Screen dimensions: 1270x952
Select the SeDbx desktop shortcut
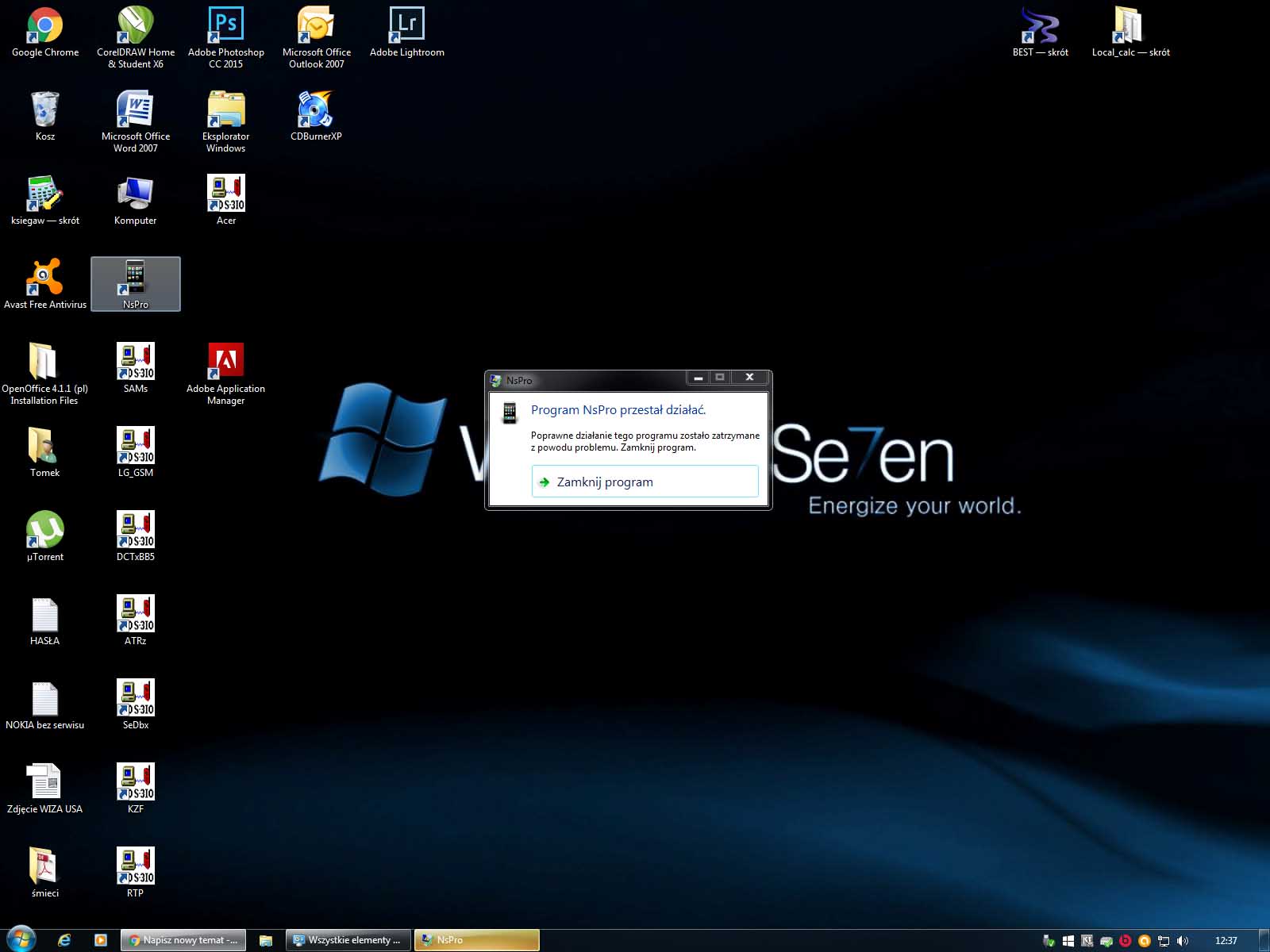(x=136, y=705)
